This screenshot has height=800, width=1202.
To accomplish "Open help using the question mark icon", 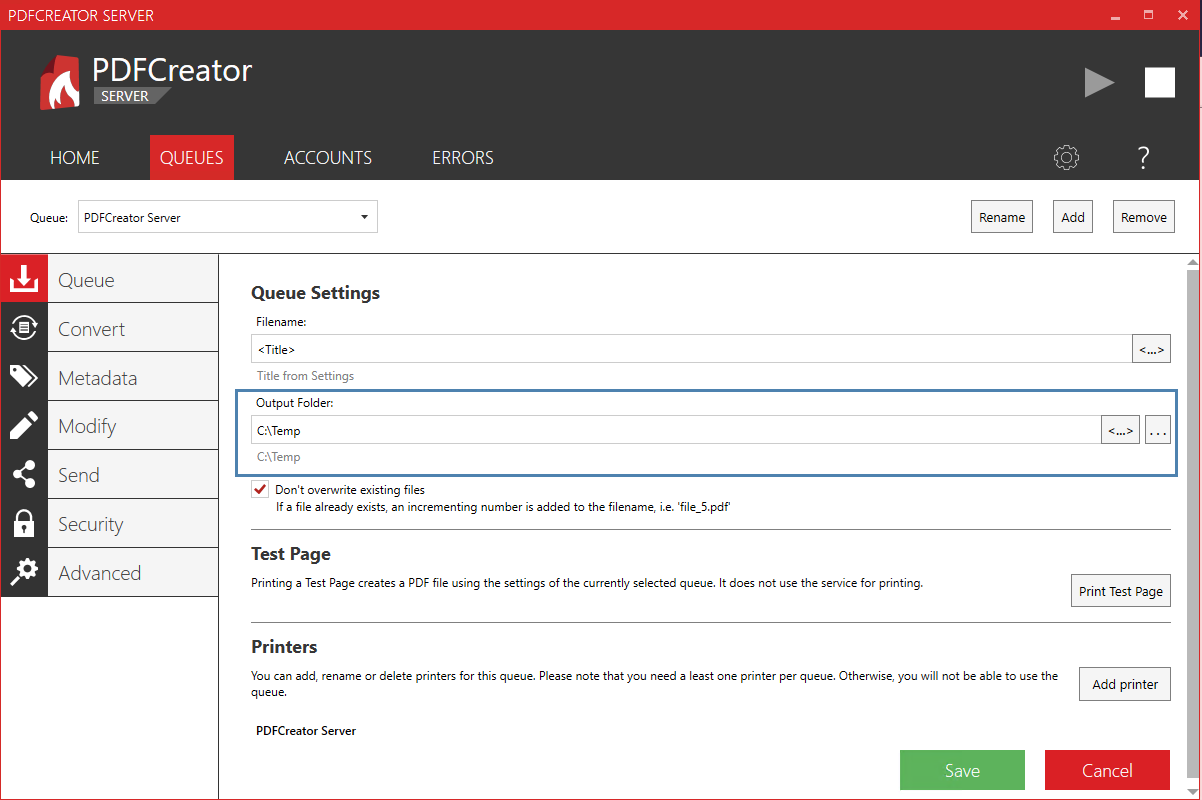I will (x=1143, y=157).
